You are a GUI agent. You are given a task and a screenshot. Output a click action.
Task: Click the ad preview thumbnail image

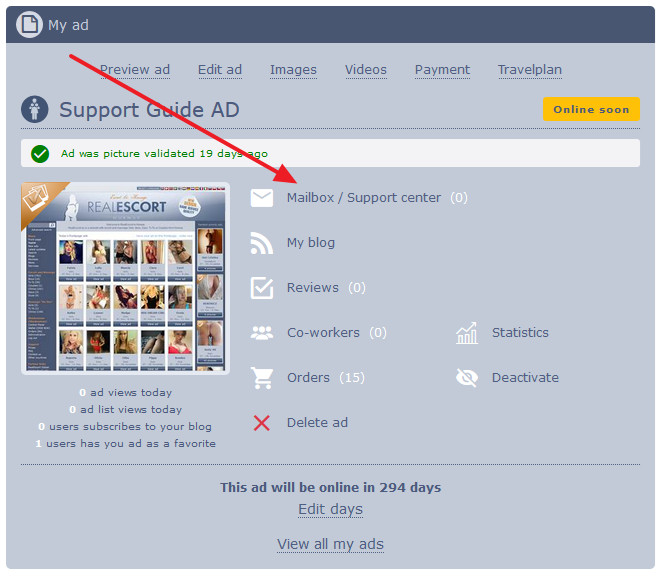click(x=125, y=278)
